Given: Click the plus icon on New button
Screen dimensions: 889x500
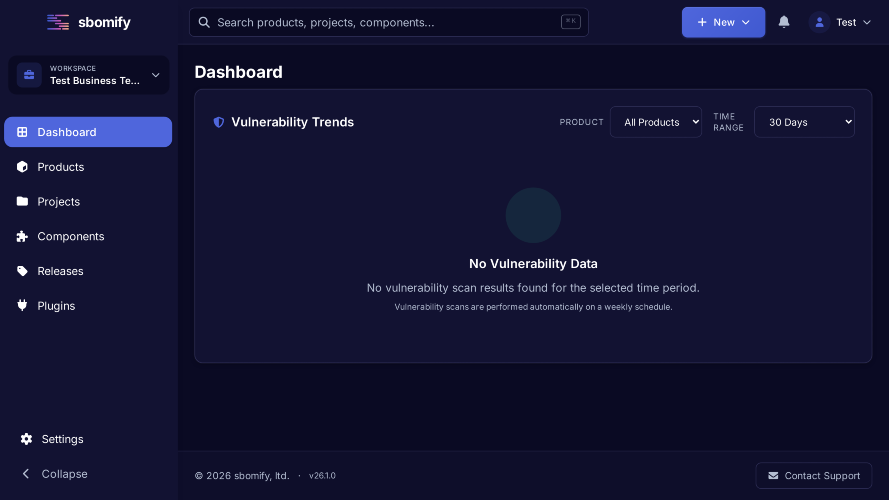Looking at the screenshot, I should (702, 22).
